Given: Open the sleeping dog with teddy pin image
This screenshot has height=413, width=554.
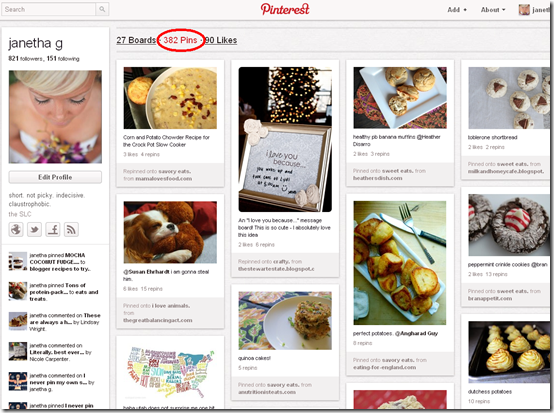Looking at the screenshot, I should [x=170, y=232].
